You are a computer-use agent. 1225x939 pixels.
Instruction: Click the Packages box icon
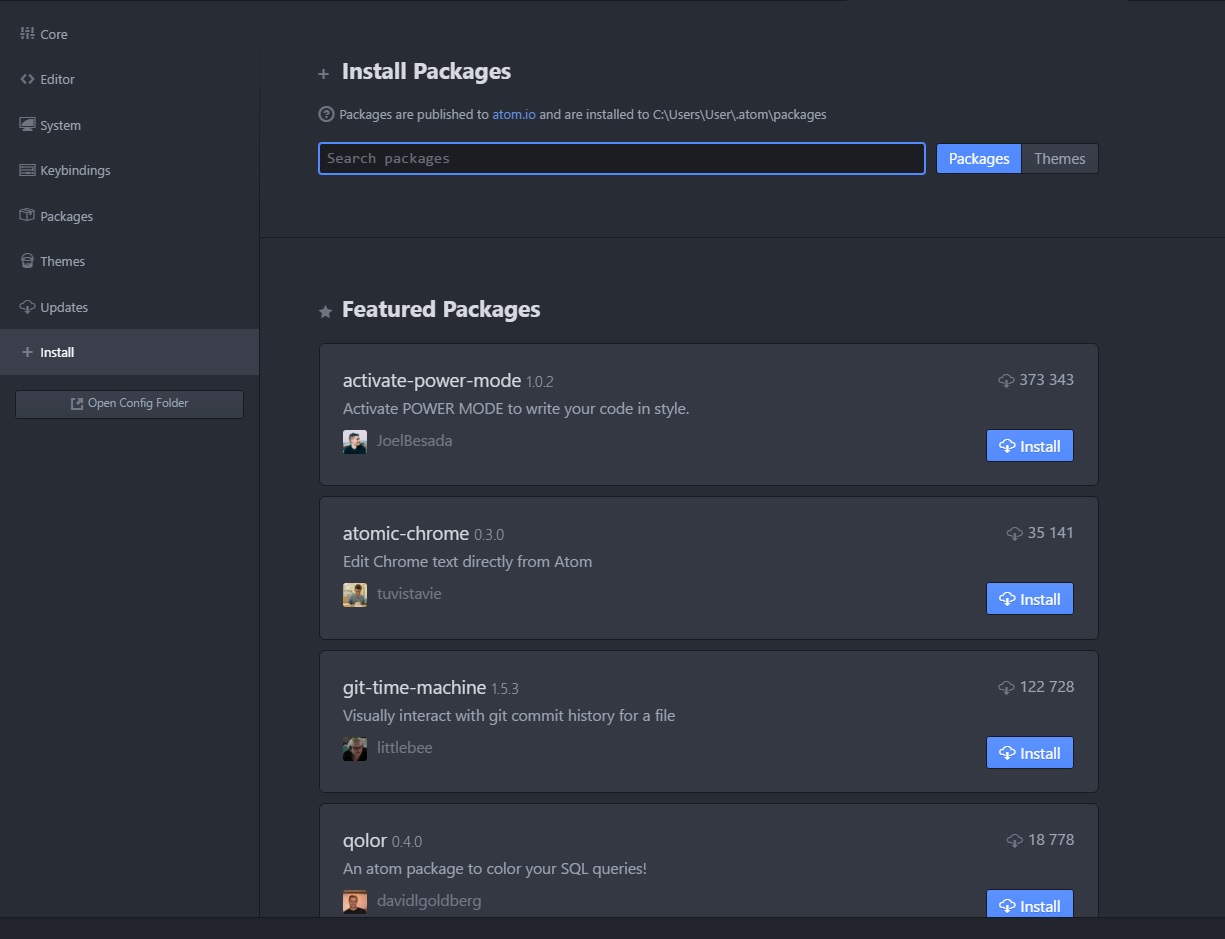point(27,216)
